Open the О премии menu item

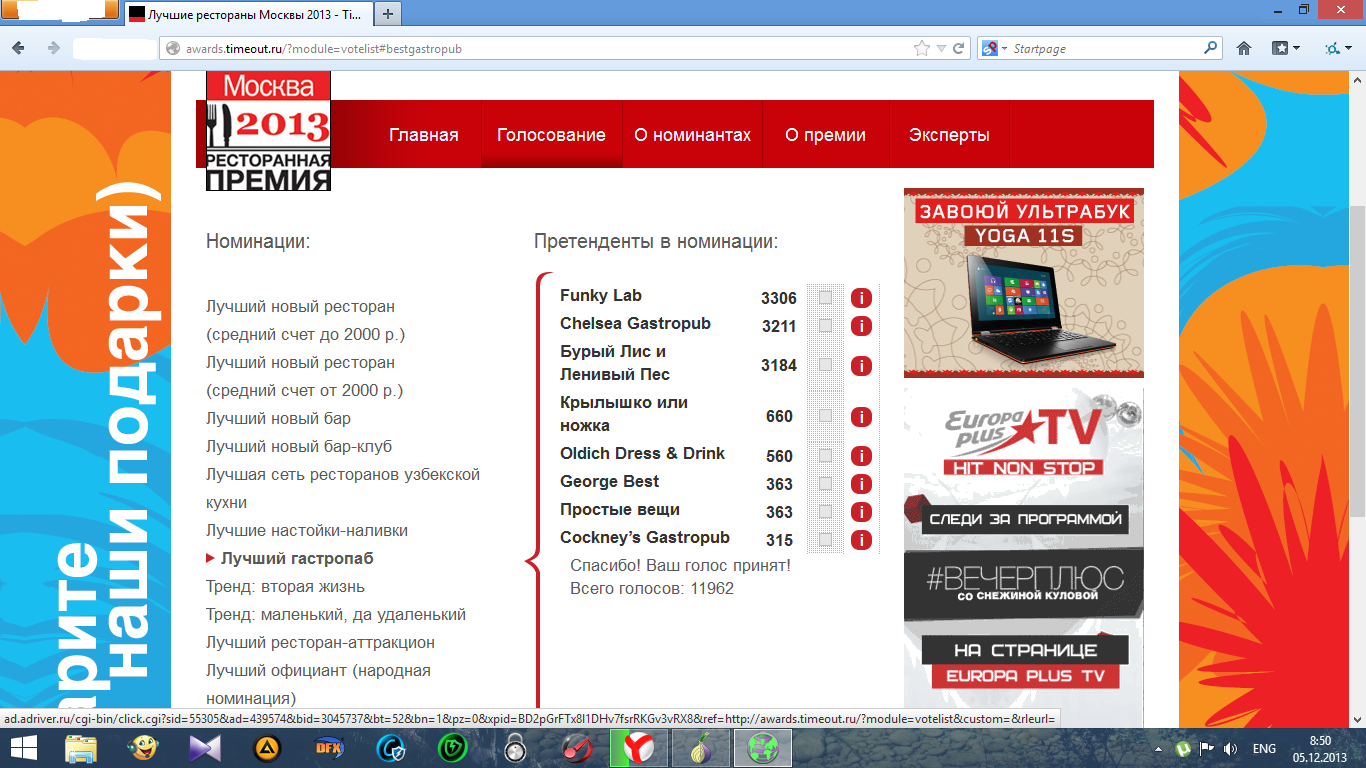(x=825, y=135)
